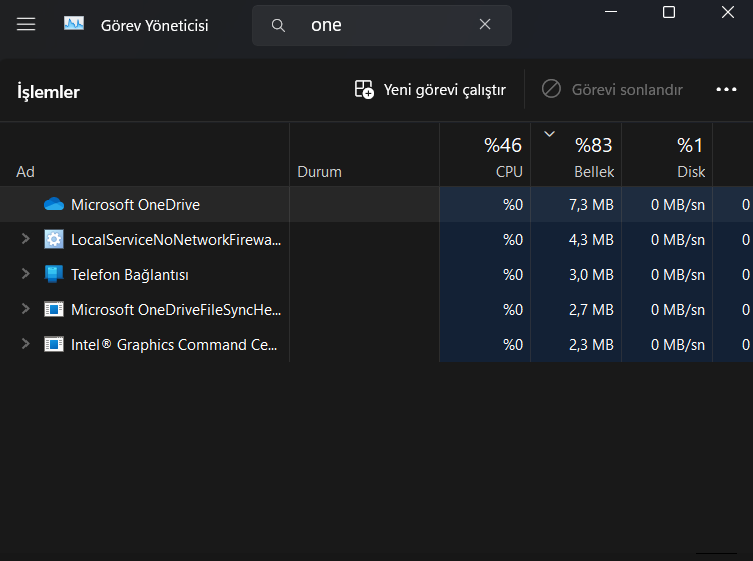Click Görevi sonlandır button

[612, 90]
